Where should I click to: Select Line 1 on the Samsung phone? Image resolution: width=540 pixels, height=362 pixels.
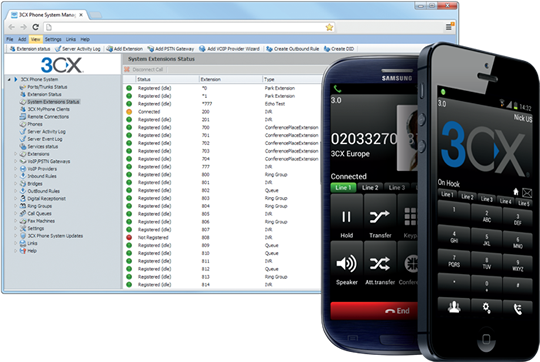pyautogui.click(x=343, y=187)
